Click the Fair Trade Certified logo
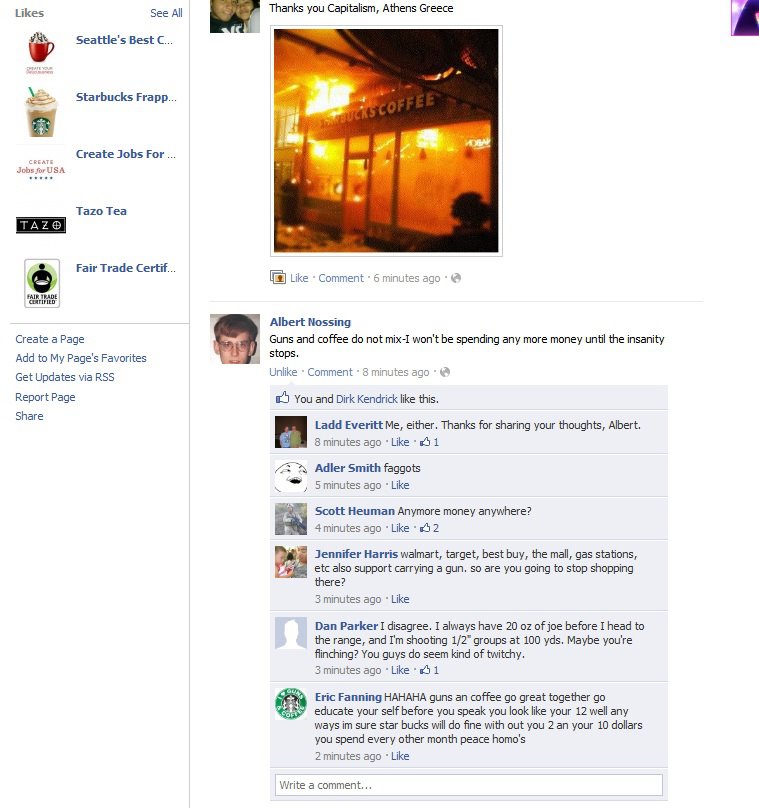The width and height of the screenshot is (759, 808). pyautogui.click(x=42, y=283)
